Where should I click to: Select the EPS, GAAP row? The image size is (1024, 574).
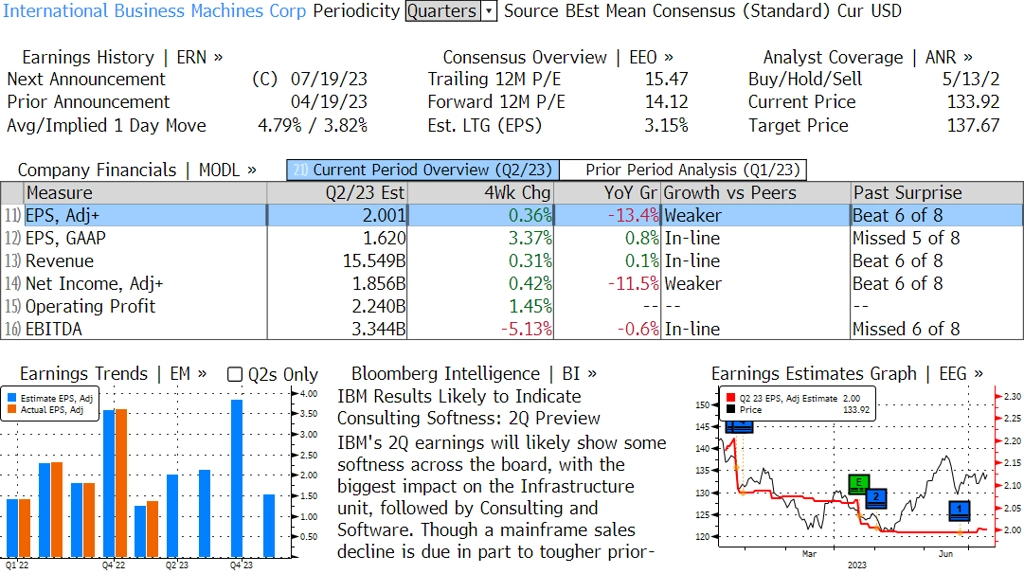[512, 238]
